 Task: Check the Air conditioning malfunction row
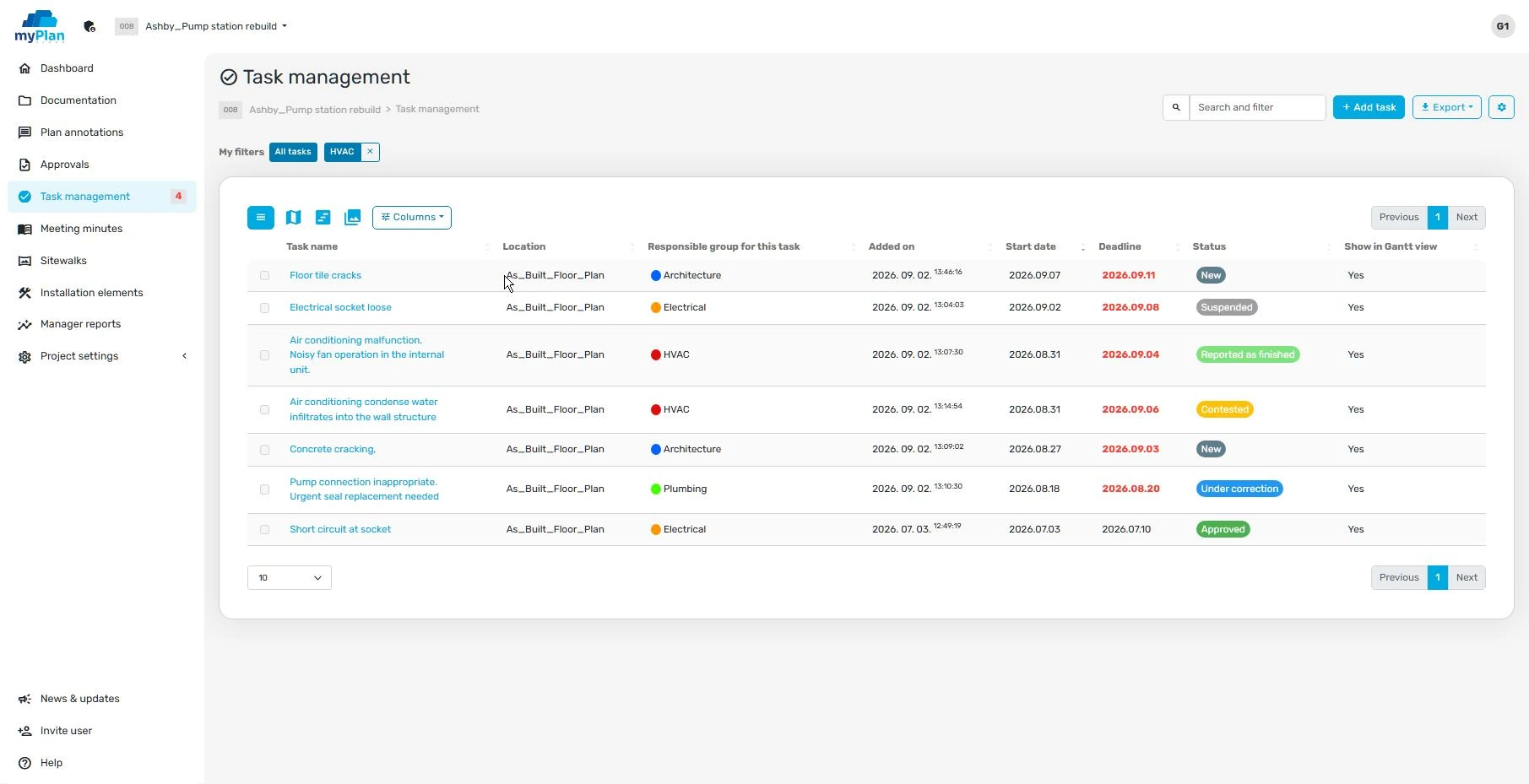(264, 355)
